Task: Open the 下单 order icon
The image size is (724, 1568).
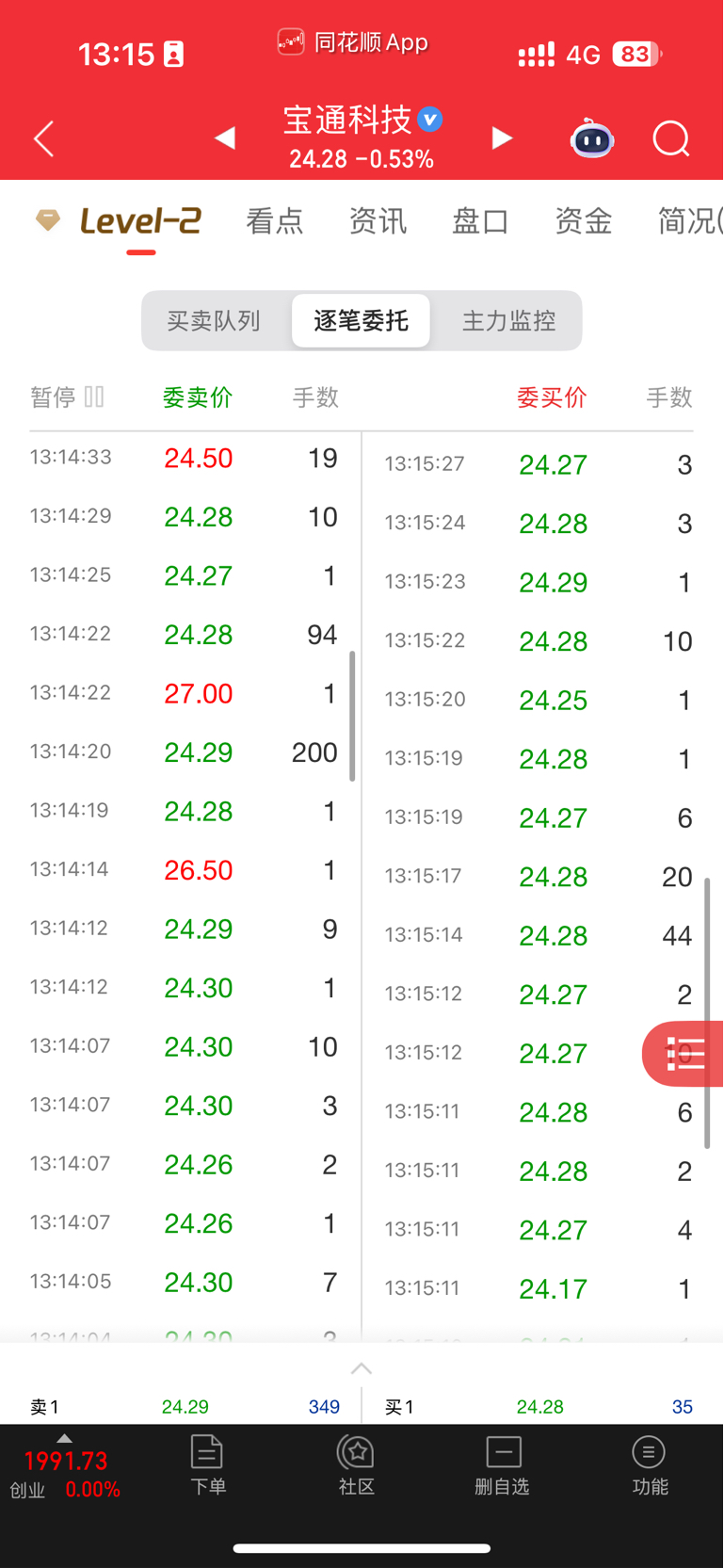Action: 207,1465
